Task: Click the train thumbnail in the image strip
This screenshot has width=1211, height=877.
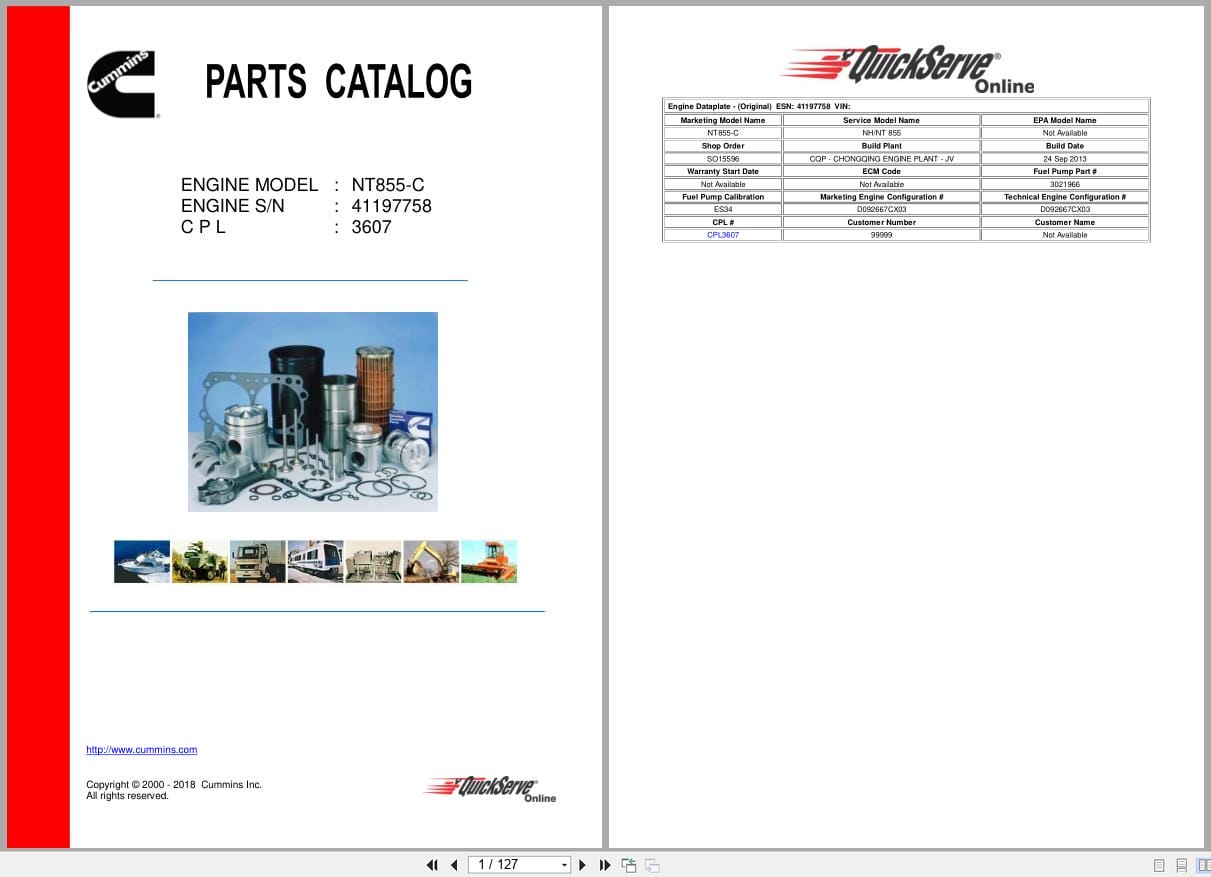Action: click(315, 562)
